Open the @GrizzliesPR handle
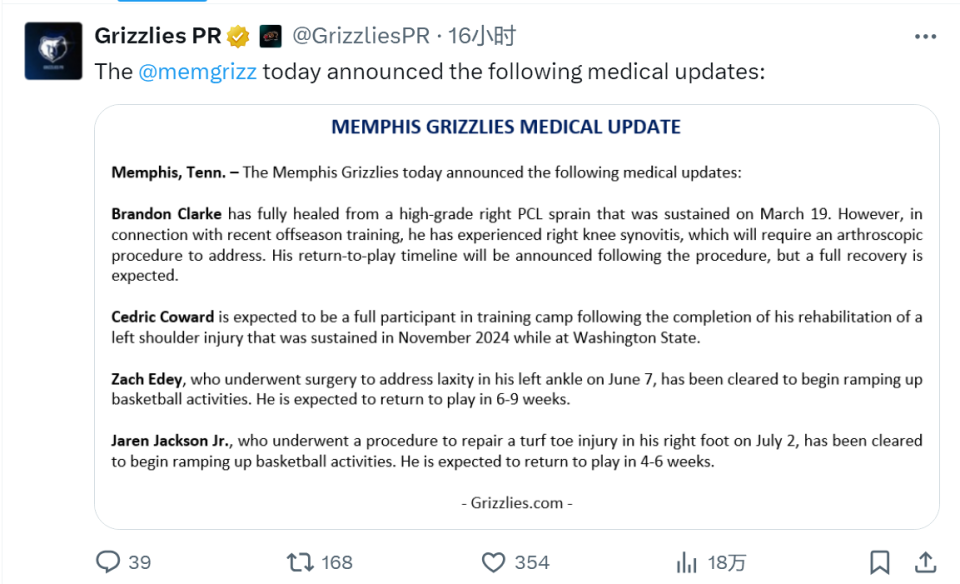The width and height of the screenshot is (960, 584). click(x=361, y=36)
